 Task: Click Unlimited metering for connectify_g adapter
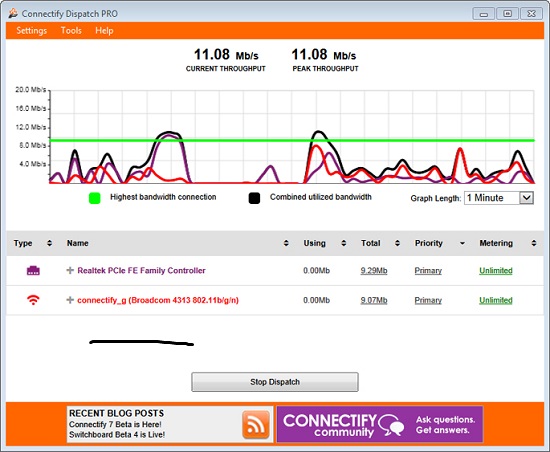tap(496, 300)
